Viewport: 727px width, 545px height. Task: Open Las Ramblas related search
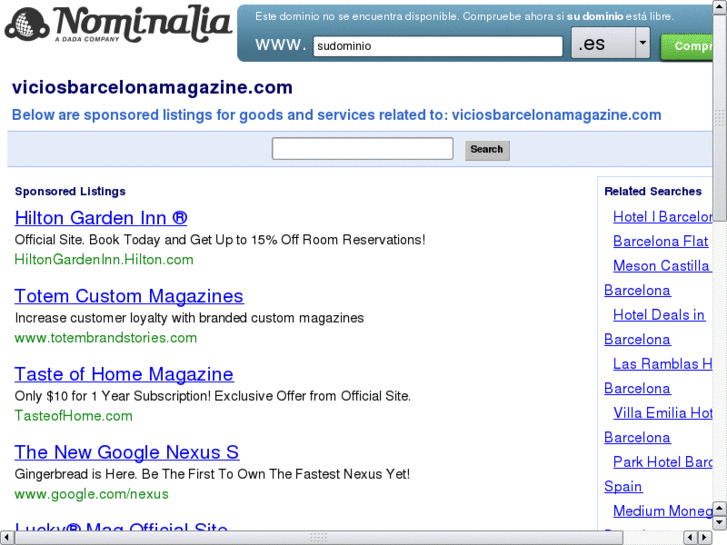[x=662, y=364]
